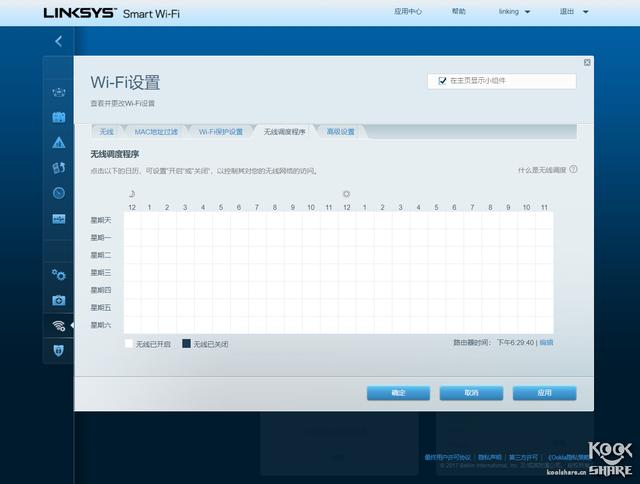
Task: Click the 星期天 12 AM schedule cell
Action: pos(132,220)
